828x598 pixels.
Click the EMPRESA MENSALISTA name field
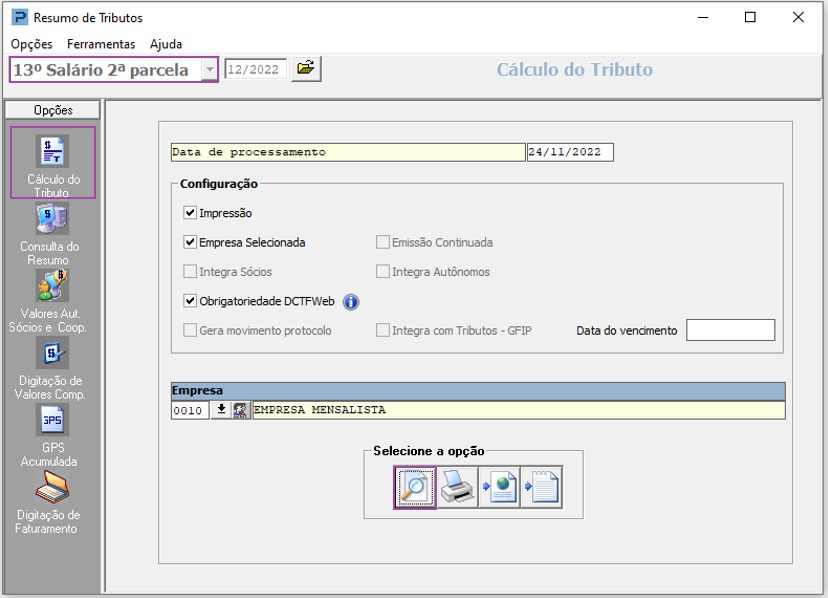(x=519, y=410)
